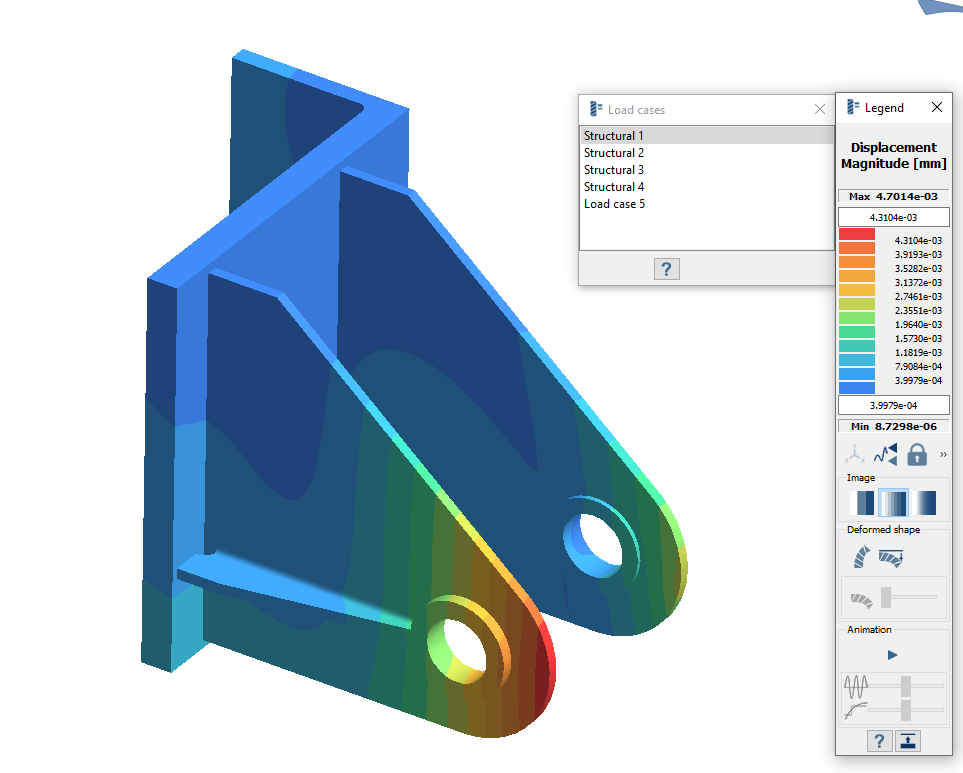Select Load case 5 in list

(615, 204)
